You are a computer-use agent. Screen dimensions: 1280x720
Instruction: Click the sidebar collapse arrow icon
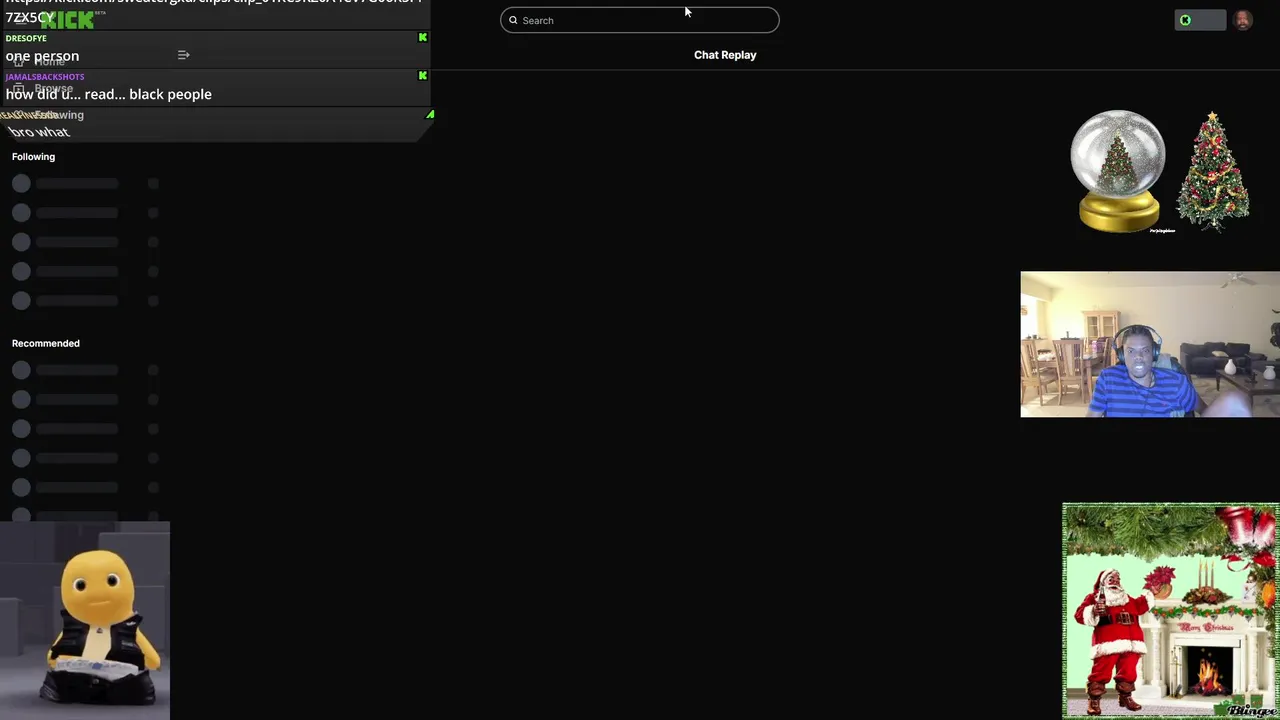pyautogui.click(x=183, y=55)
